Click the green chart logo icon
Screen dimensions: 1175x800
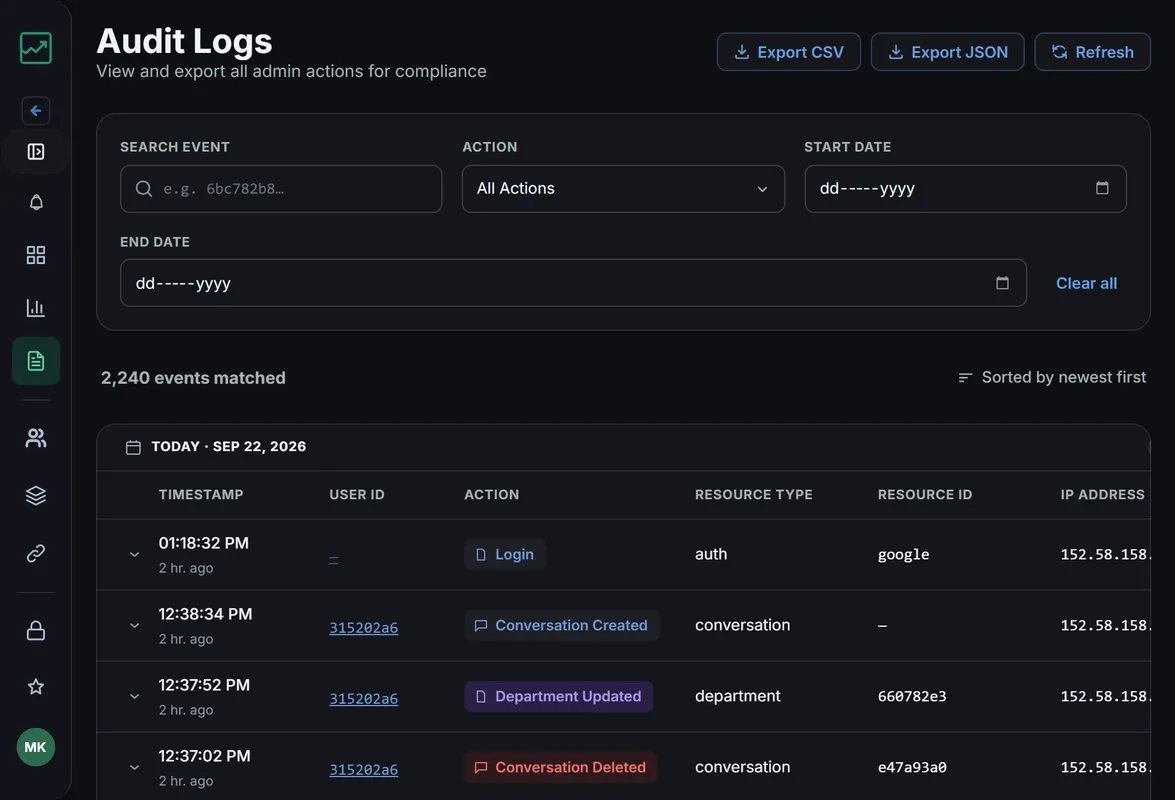[35, 48]
